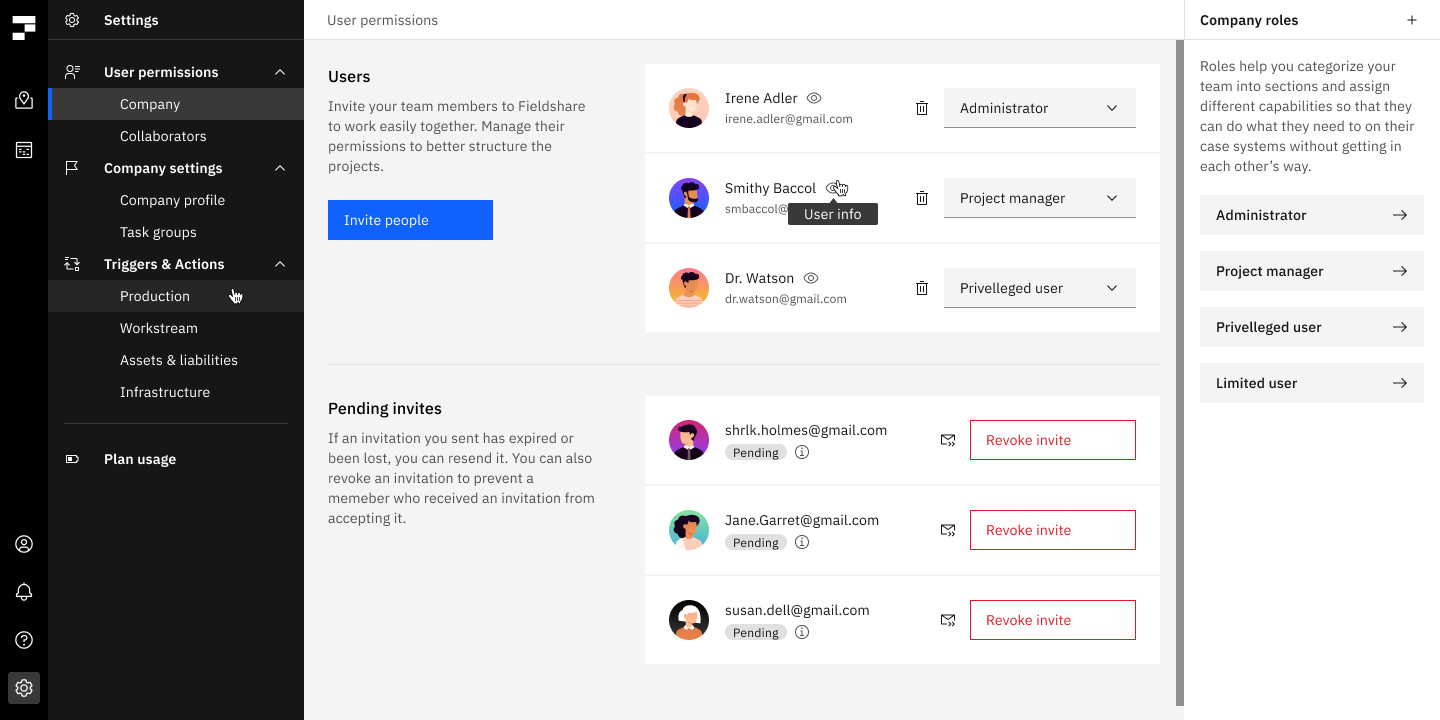Revoke invite for shrlk.holmes@gmail.com
This screenshot has width=1440, height=720.
[1052, 440]
